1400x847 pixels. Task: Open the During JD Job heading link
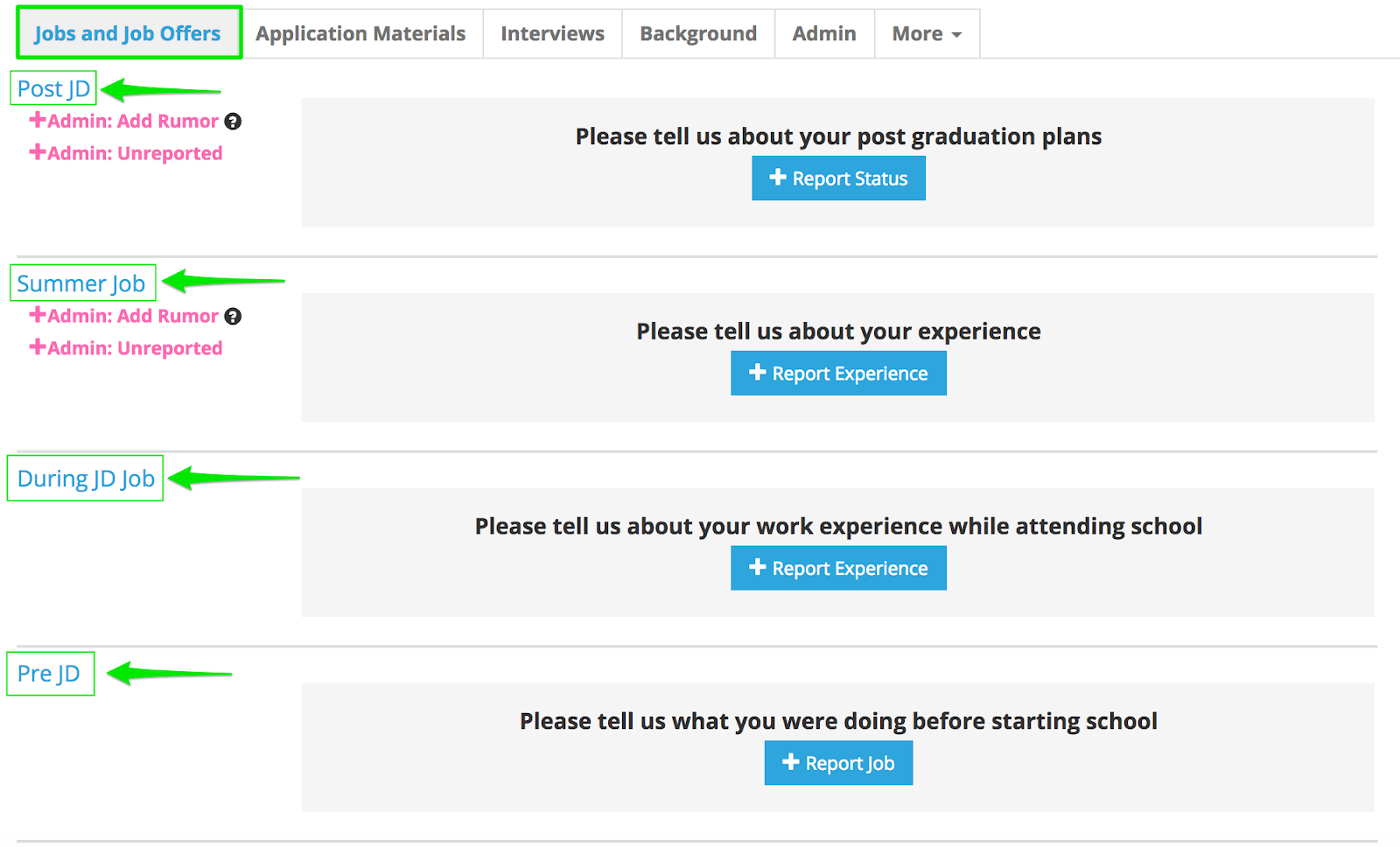coord(86,479)
